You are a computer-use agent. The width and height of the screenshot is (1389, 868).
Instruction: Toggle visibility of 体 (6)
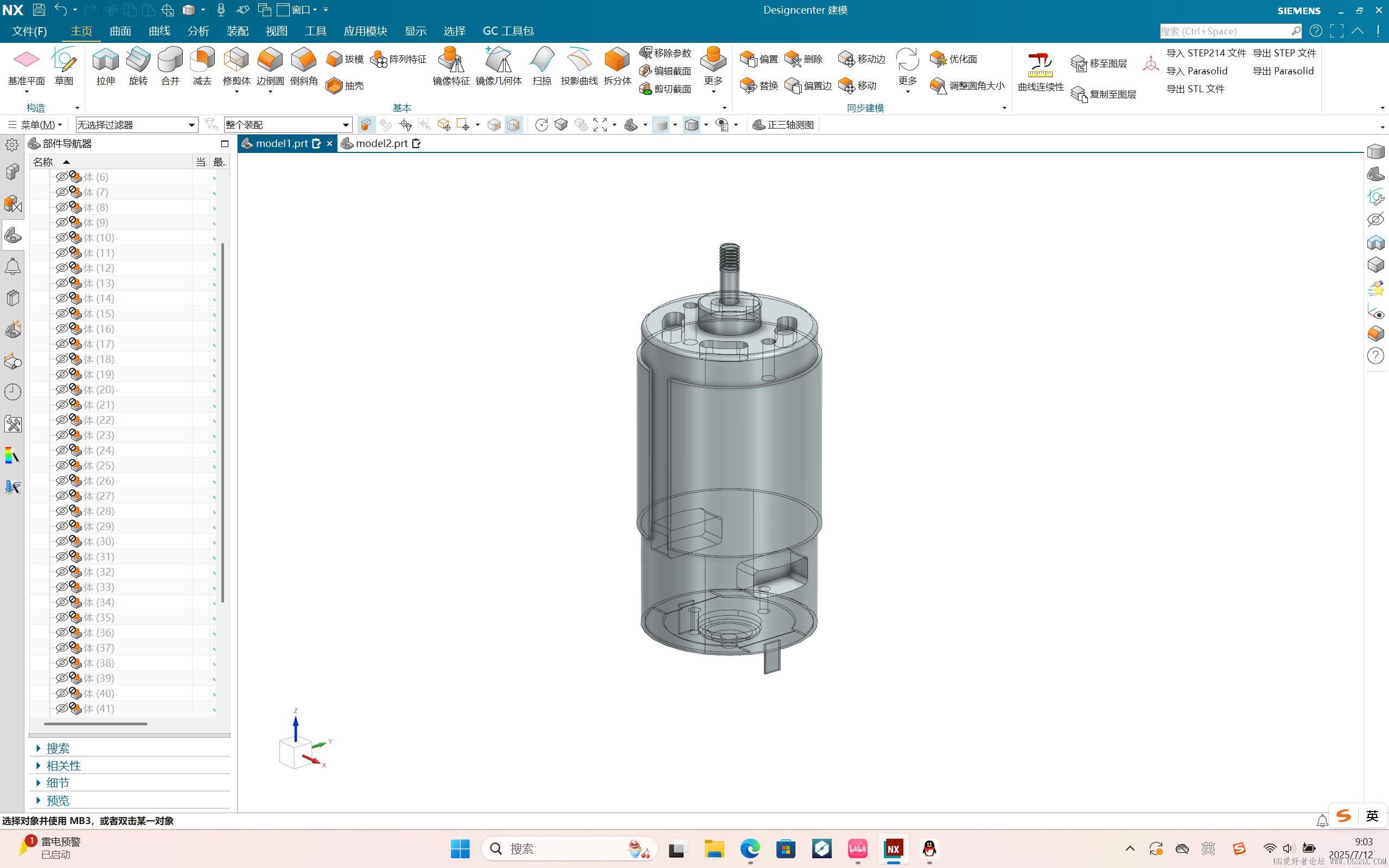pyautogui.click(x=61, y=177)
